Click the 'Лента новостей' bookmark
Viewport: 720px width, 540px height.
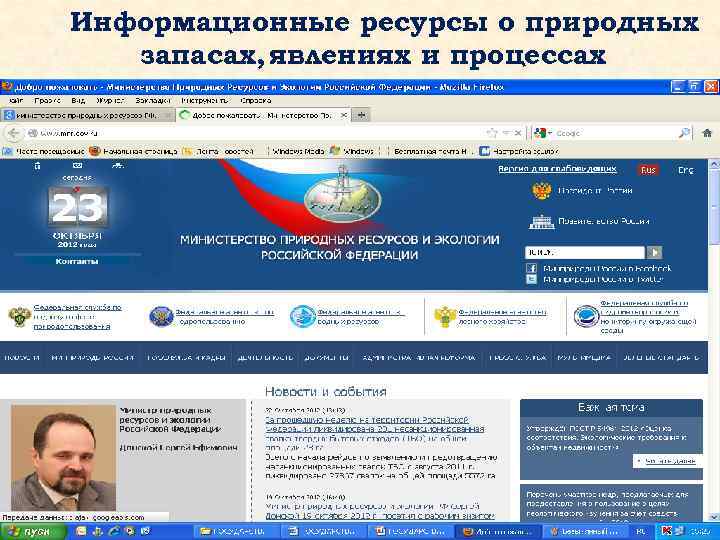(x=218, y=151)
